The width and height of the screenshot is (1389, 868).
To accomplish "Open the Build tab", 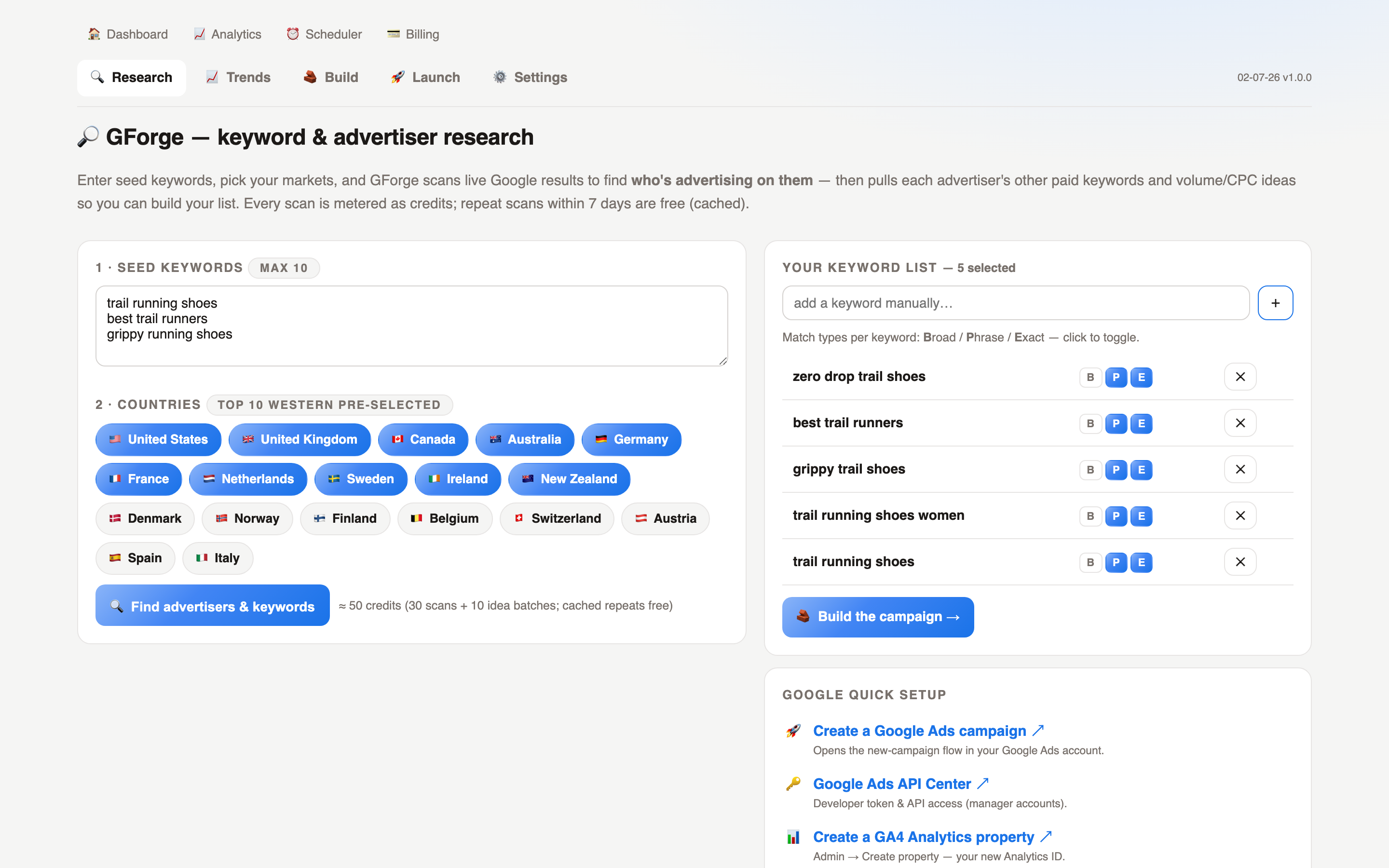I will point(331,77).
